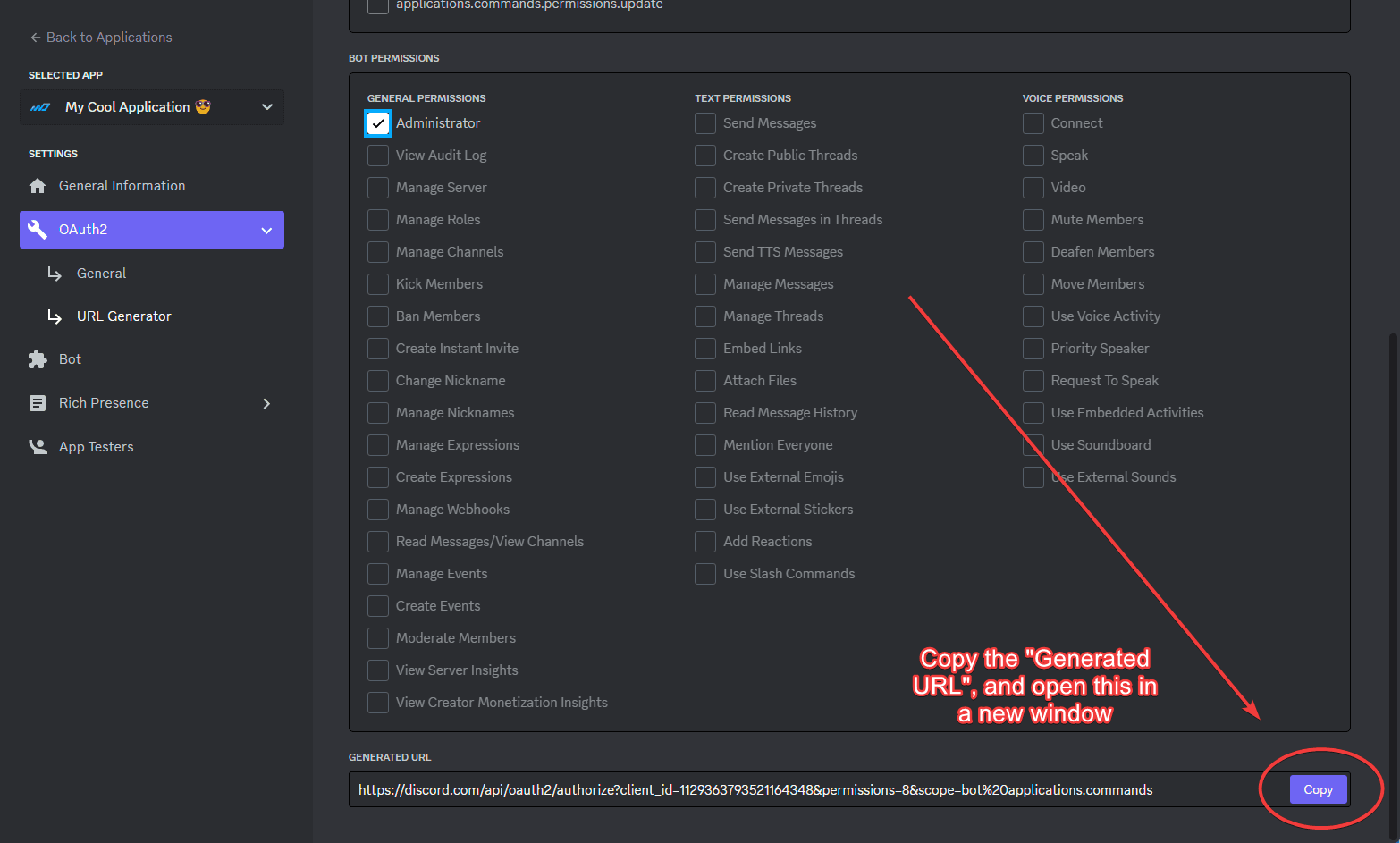Enable the Kick Members permission

tap(378, 284)
